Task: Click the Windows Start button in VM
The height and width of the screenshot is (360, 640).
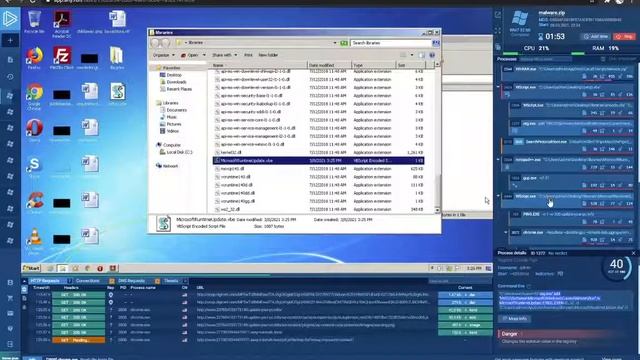Action: pyautogui.click(x=31, y=268)
